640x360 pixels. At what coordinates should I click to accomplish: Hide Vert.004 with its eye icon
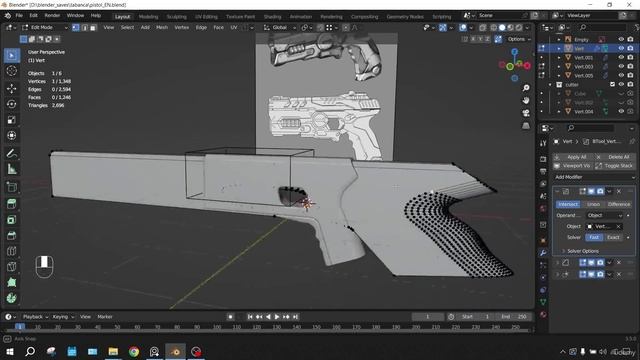(x=621, y=111)
